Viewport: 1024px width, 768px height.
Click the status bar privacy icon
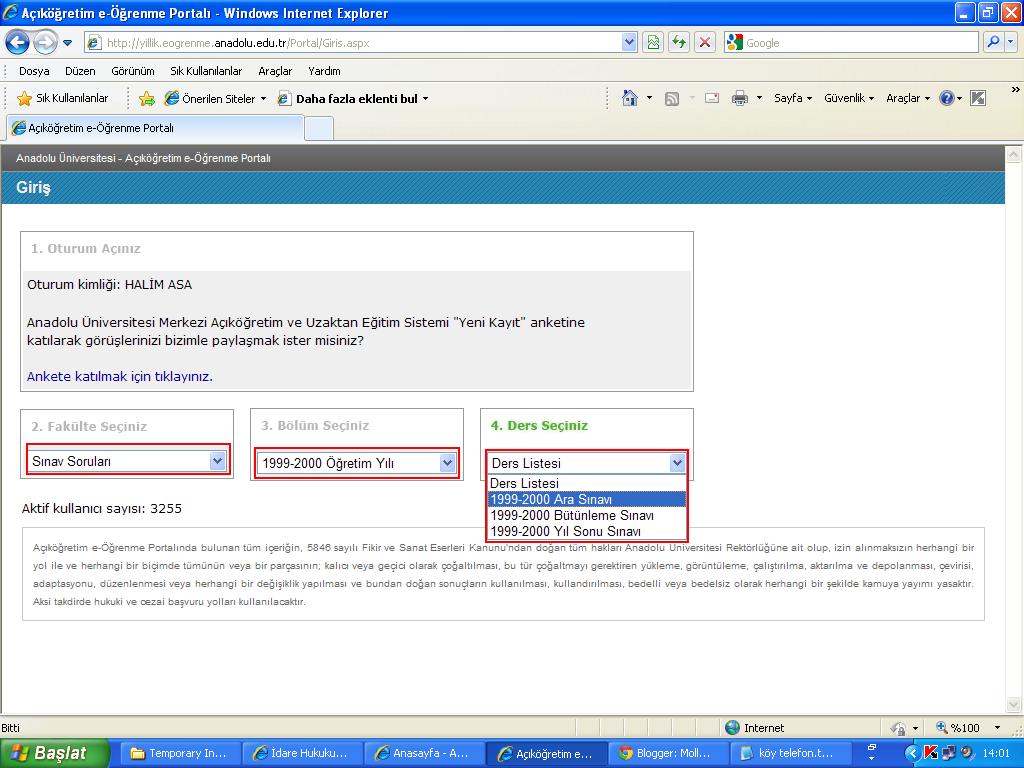point(898,728)
